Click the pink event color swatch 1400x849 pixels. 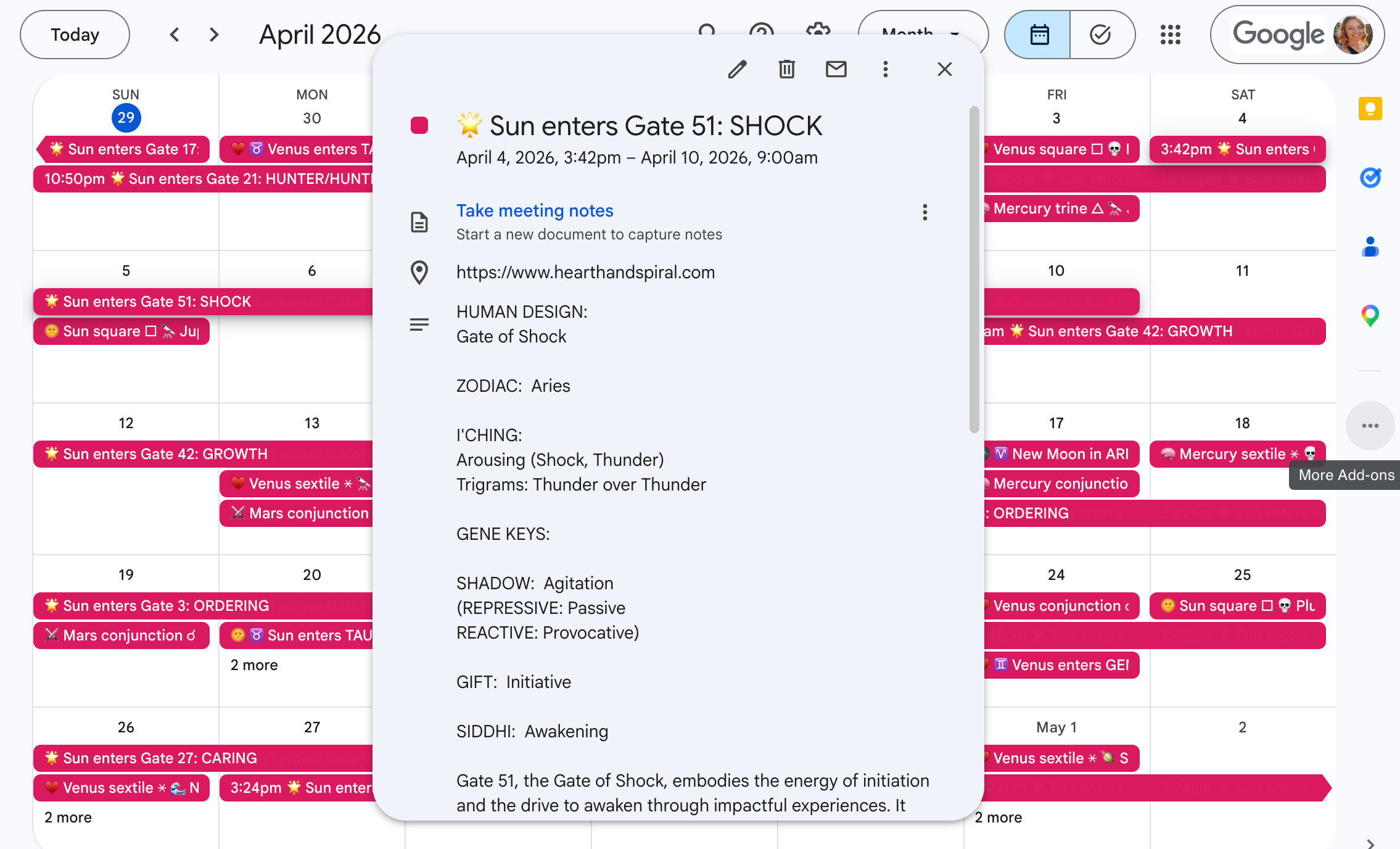point(419,125)
